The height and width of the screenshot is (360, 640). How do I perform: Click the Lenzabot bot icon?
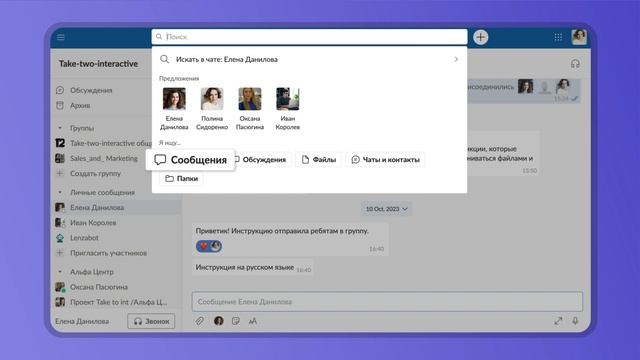[x=60, y=238]
